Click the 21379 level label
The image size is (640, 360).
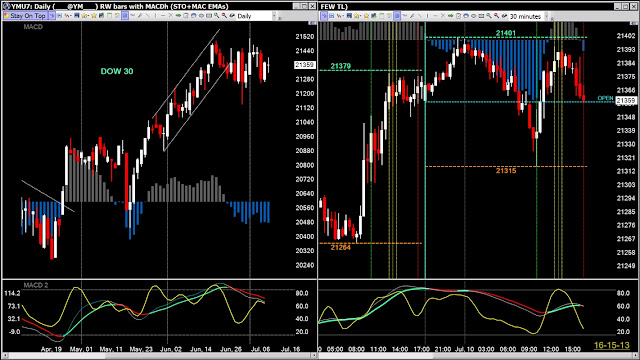(x=340, y=66)
